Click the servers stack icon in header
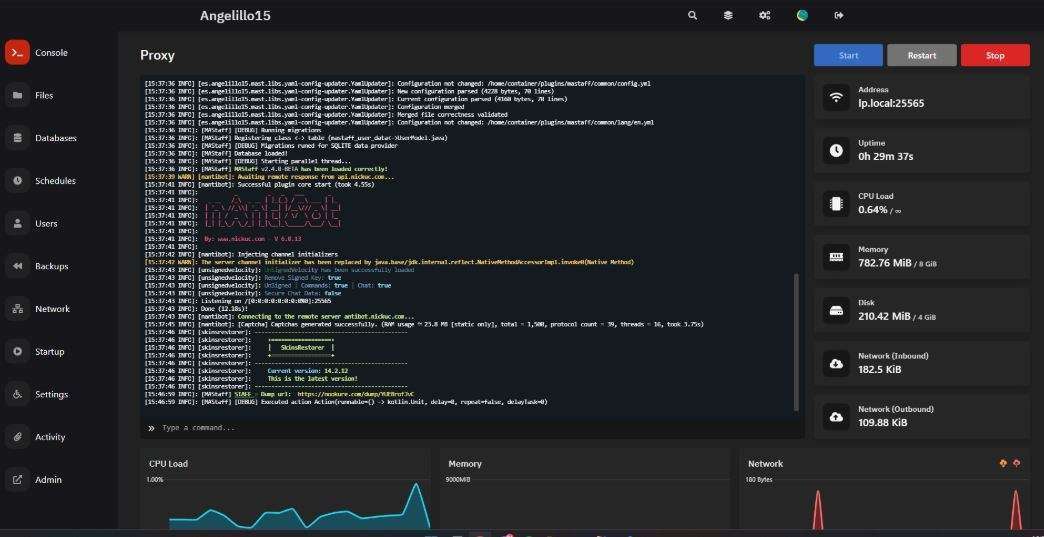This screenshot has height=537, width=1044. pyautogui.click(x=728, y=15)
